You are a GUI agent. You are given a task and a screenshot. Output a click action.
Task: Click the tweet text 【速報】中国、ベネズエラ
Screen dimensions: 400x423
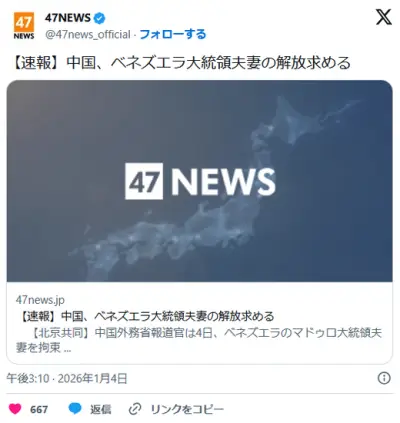pyautogui.click(x=180, y=63)
